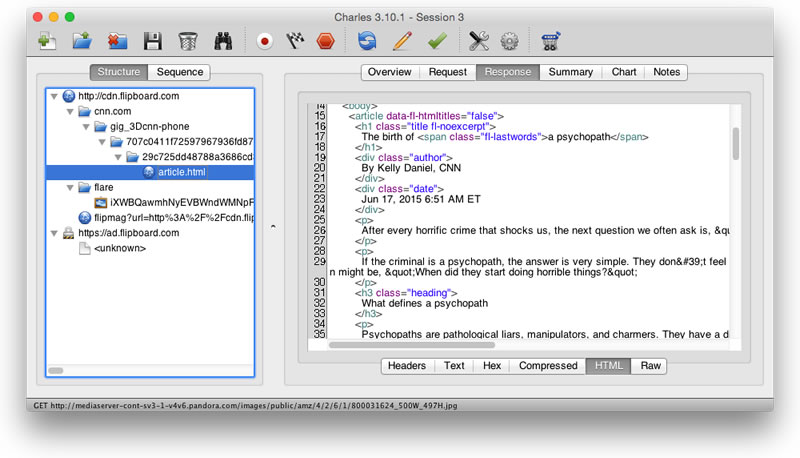
Task: Toggle breakpoints with the red hexagon icon
Action: [326, 41]
